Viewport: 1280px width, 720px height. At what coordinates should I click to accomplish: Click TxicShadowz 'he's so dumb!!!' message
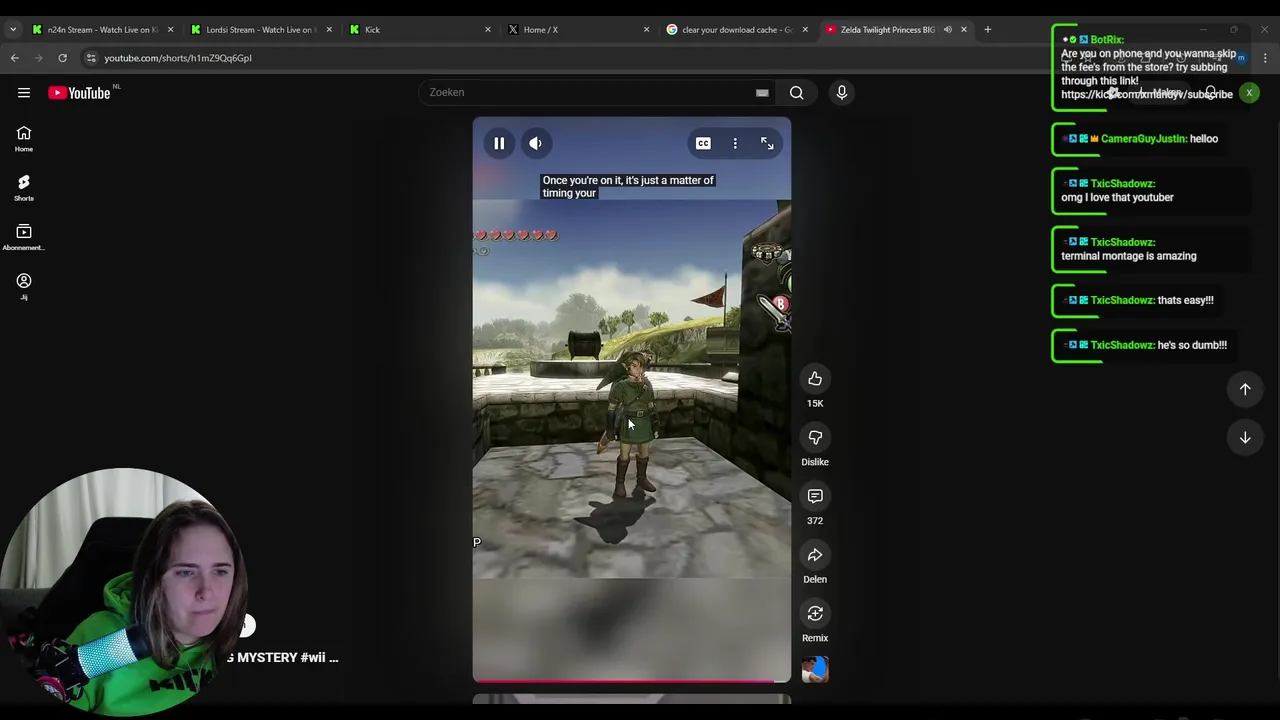click(1192, 345)
